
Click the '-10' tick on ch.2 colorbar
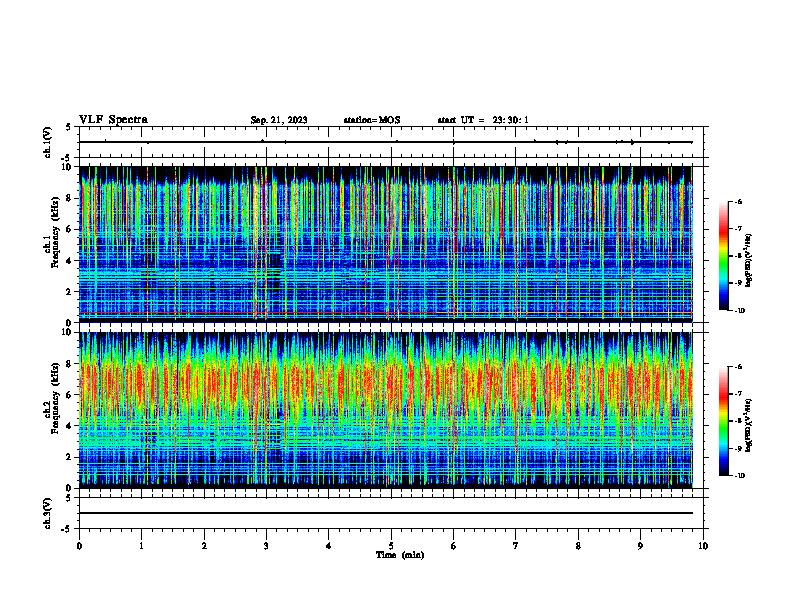(x=739, y=476)
